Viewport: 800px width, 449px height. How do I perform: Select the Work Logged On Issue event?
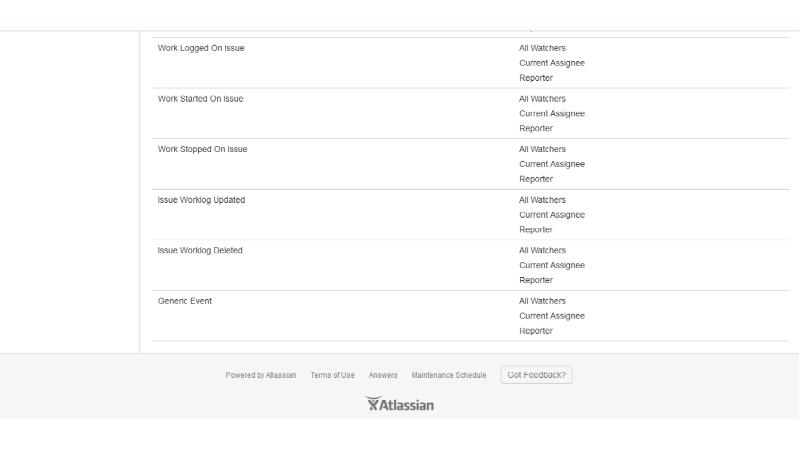[201, 48]
